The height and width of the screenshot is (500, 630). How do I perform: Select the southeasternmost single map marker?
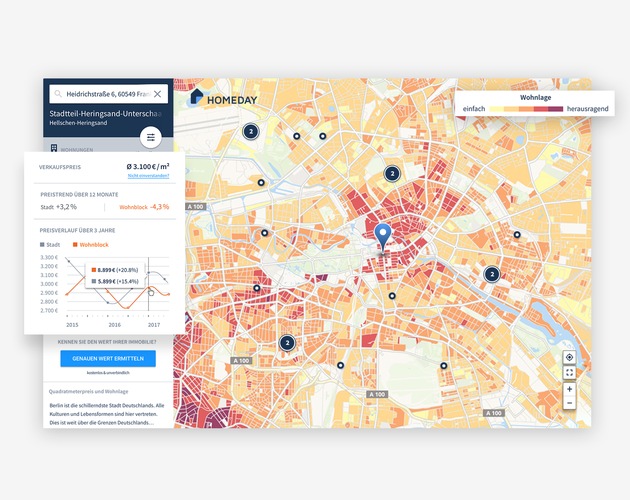point(444,366)
